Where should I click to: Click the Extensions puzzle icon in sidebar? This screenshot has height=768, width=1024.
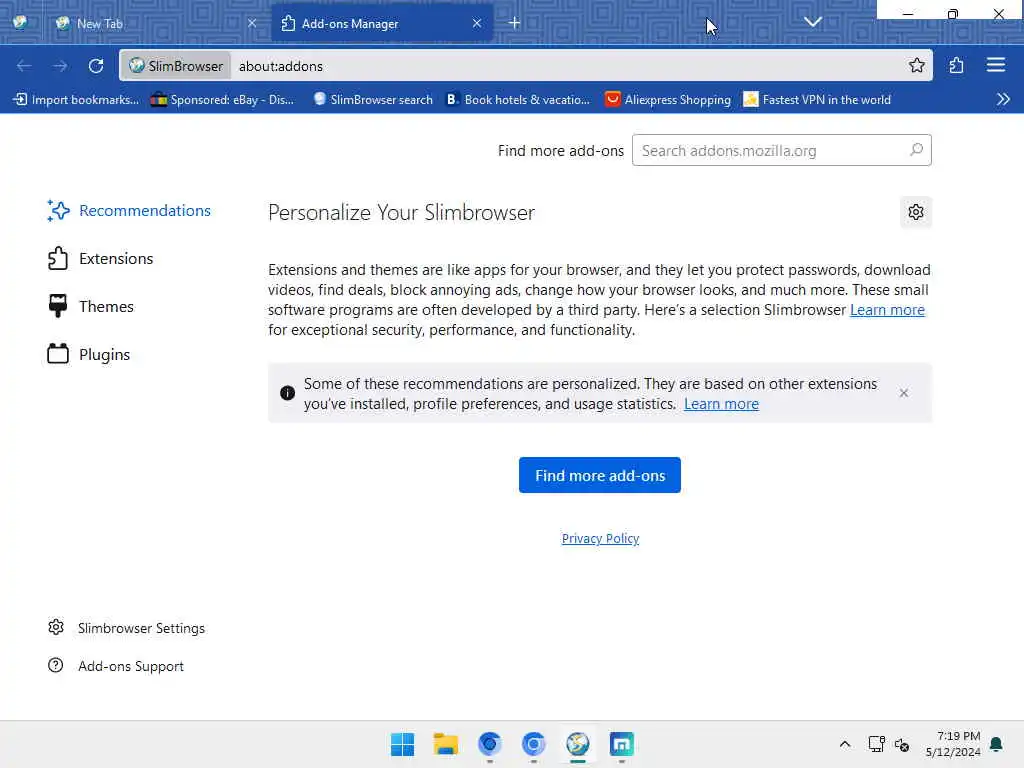(58, 259)
